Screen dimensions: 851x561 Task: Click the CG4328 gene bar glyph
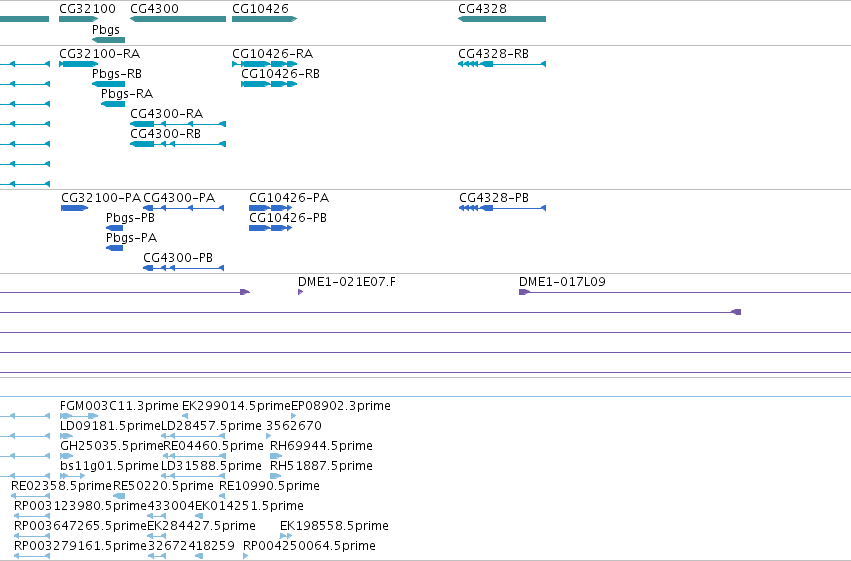(502, 19)
